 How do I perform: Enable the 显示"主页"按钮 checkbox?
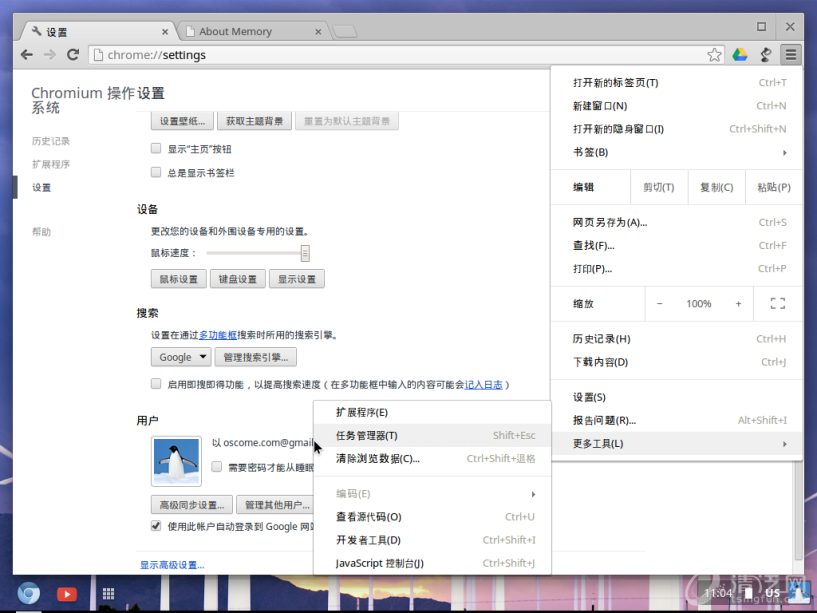[156, 148]
